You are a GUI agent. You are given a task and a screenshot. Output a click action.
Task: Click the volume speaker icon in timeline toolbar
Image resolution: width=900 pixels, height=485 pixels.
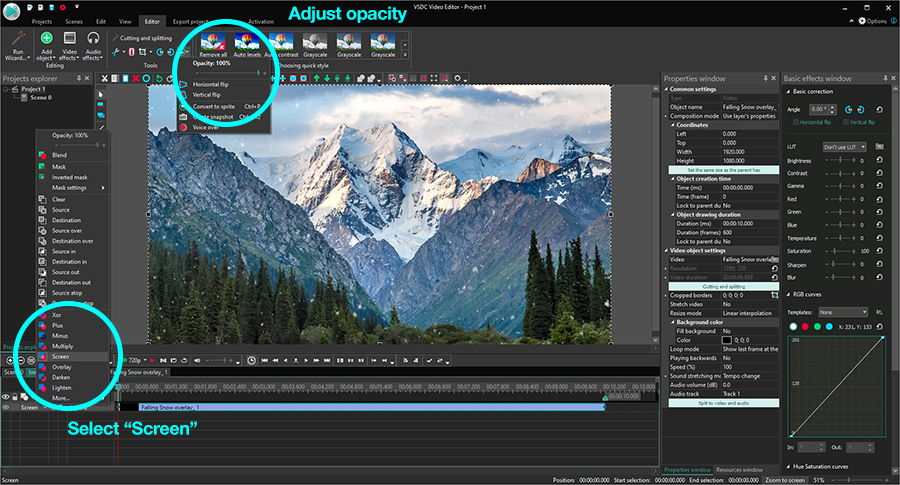pos(197,360)
